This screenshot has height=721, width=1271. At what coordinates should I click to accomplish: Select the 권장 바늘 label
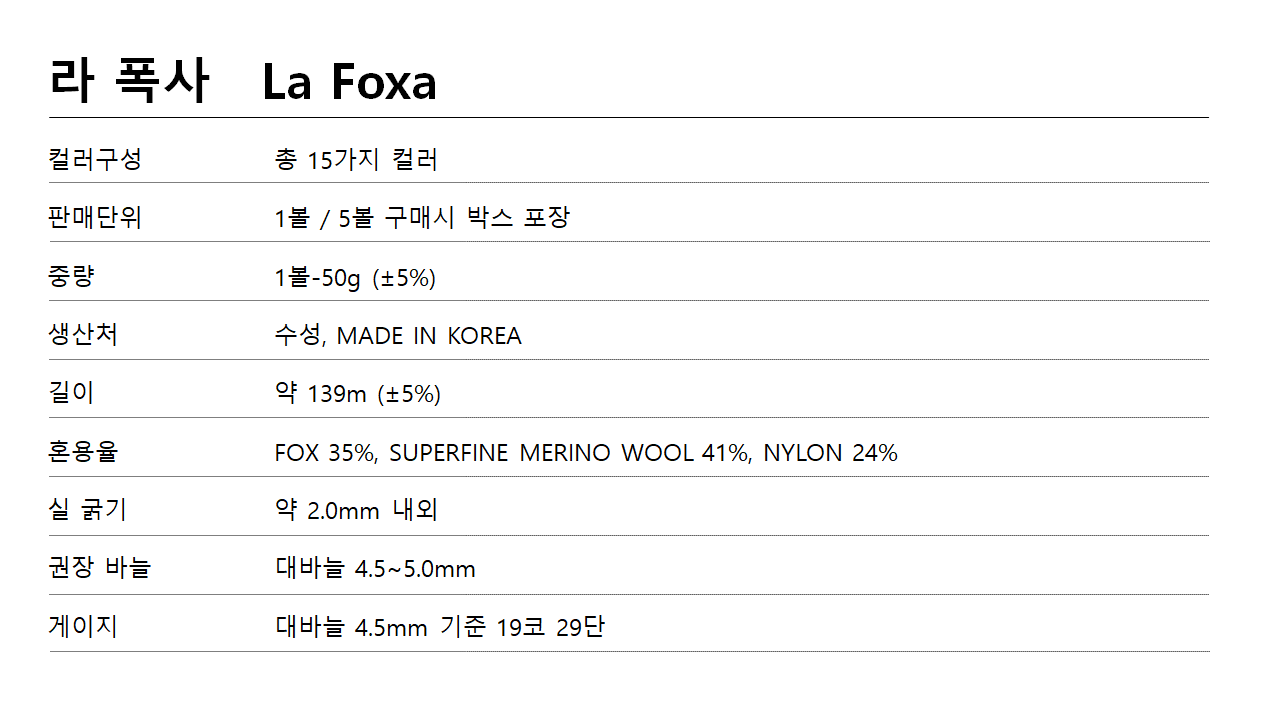click(x=99, y=569)
